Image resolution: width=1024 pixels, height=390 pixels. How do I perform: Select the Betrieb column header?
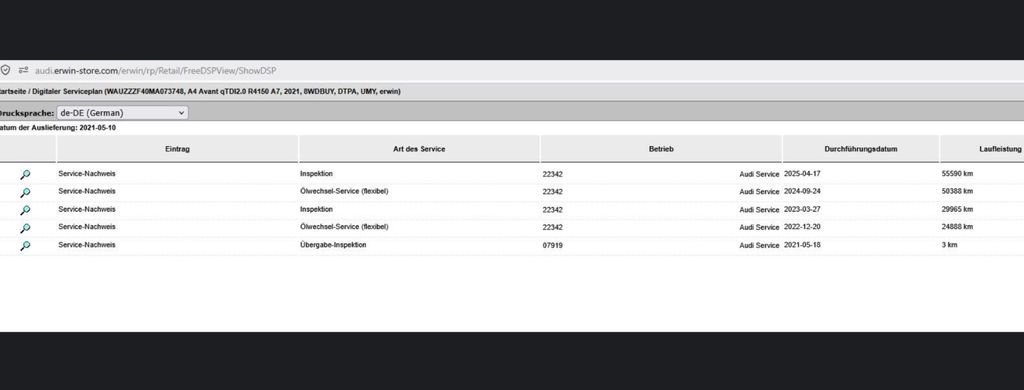pyautogui.click(x=661, y=149)
